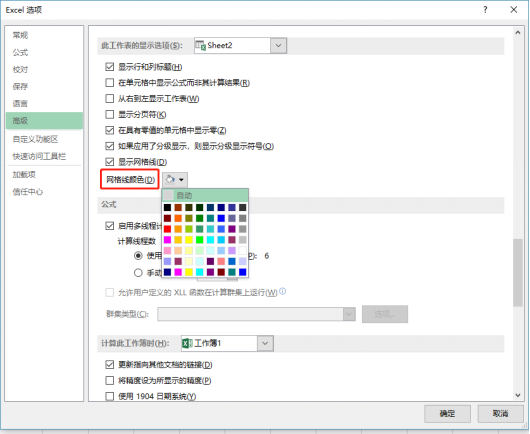The height and width of the screenshot is (434, 530).
Task: Open 信任中心 category
Action: 44,192
